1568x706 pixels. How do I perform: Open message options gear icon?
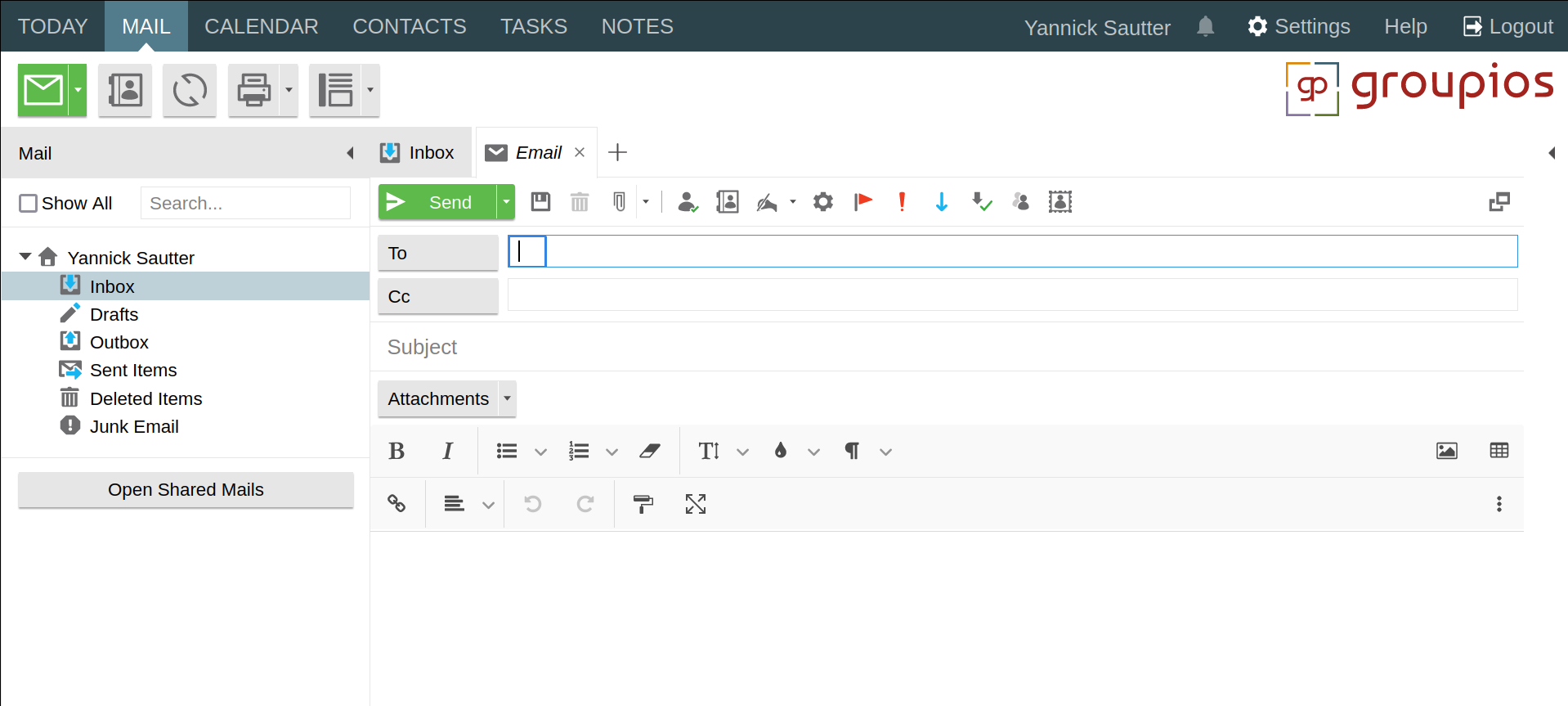point(823,201)
